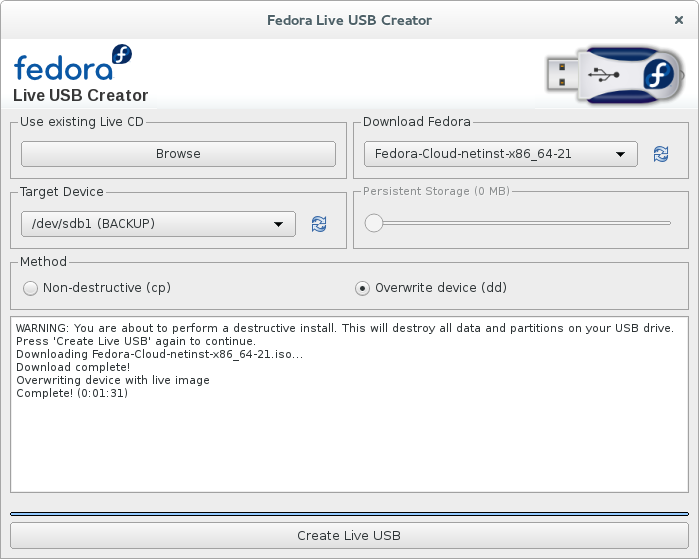Click Create Live USB button
The height and width of the screenshot is (559, 699).
[349, 535]
